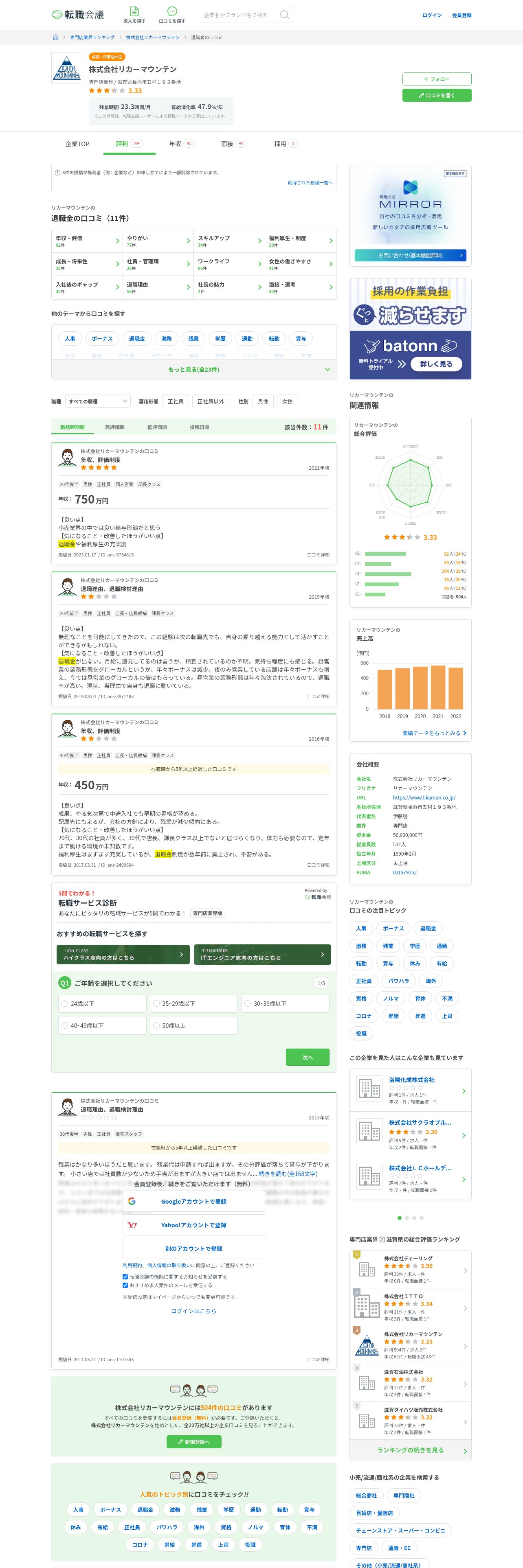Toggle おすすめ求人案件のメール checkbox
The height and width of the screenshot is (1568, 523).
[x=125, y=1285]
